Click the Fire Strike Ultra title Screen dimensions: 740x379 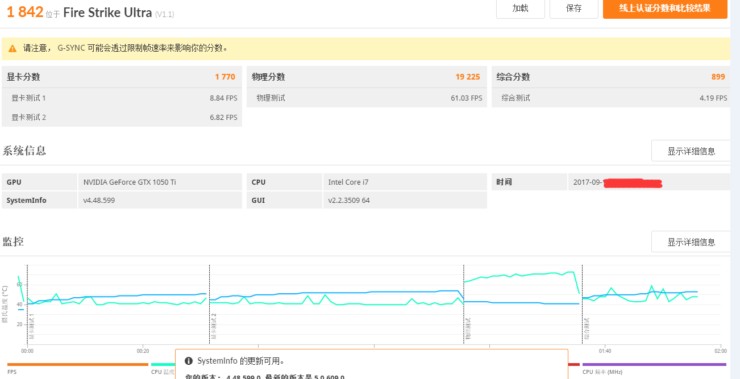pos(107,12)
